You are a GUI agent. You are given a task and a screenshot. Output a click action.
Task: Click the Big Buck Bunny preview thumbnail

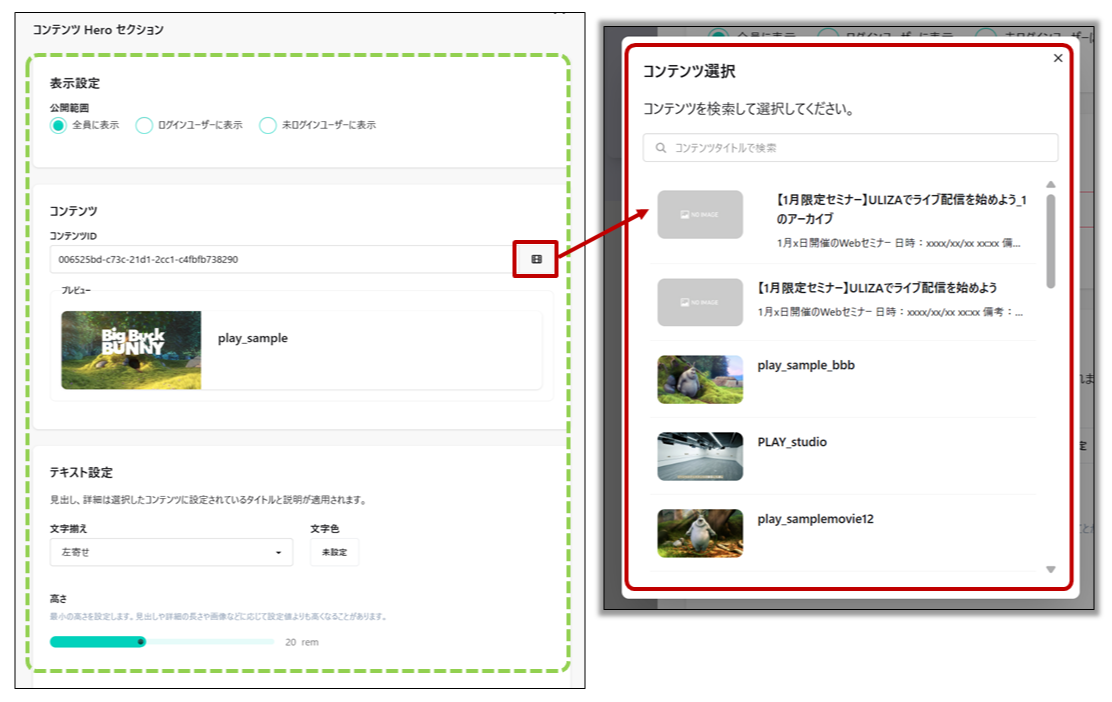click(131, 350)
